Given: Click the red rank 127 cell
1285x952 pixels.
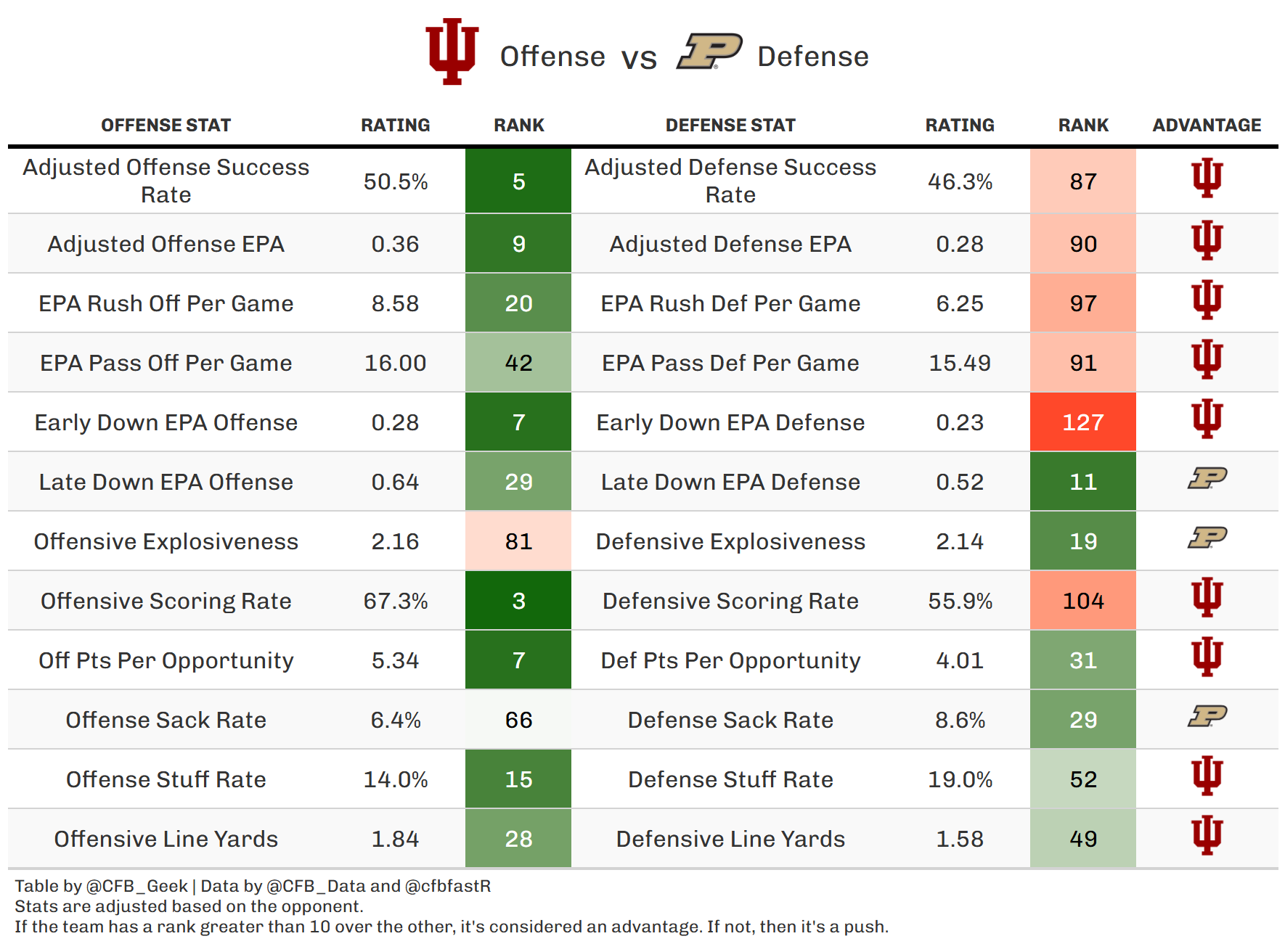Looking at the screenshot, I should 1082,422.
